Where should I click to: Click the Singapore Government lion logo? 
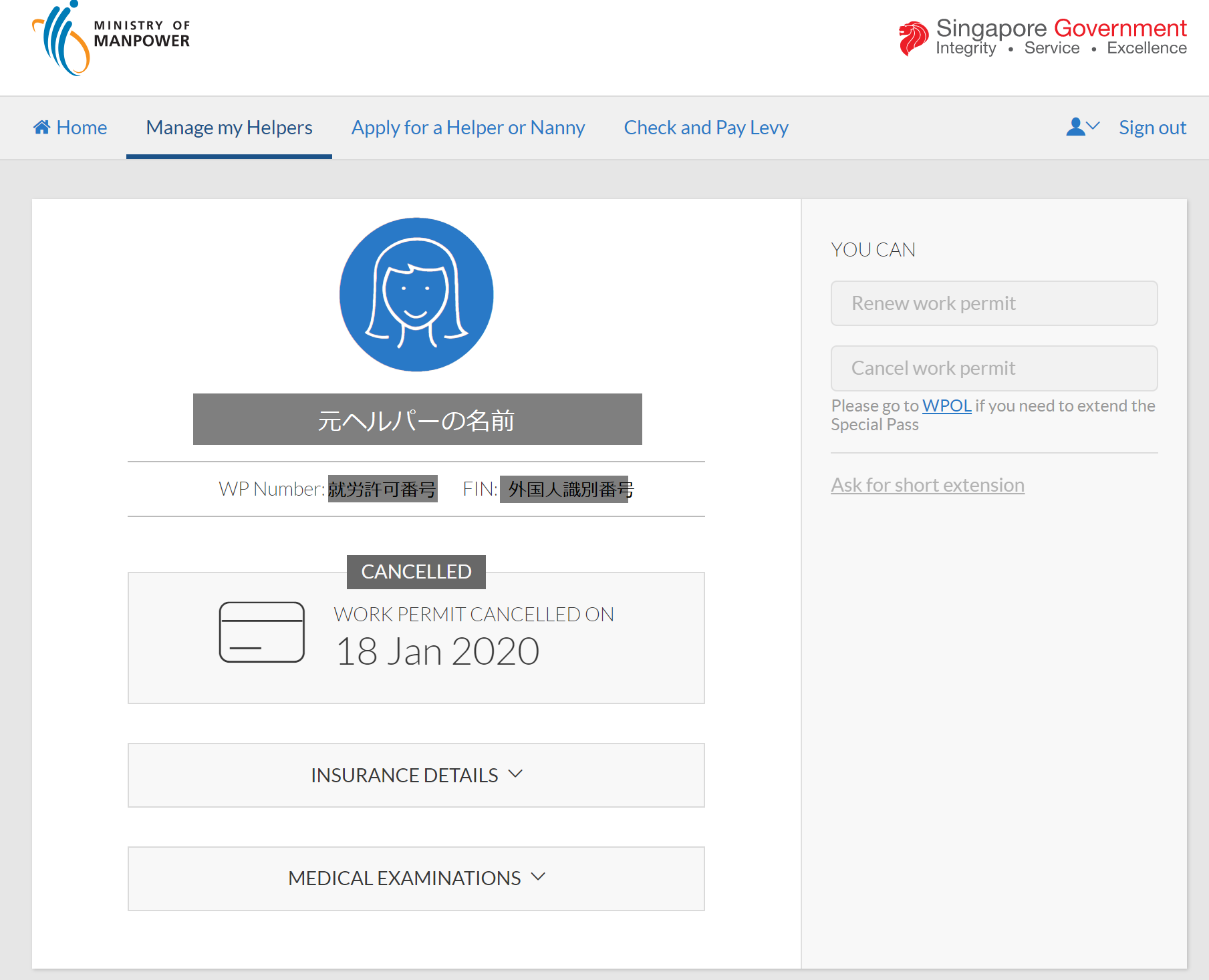coord(913,38)
